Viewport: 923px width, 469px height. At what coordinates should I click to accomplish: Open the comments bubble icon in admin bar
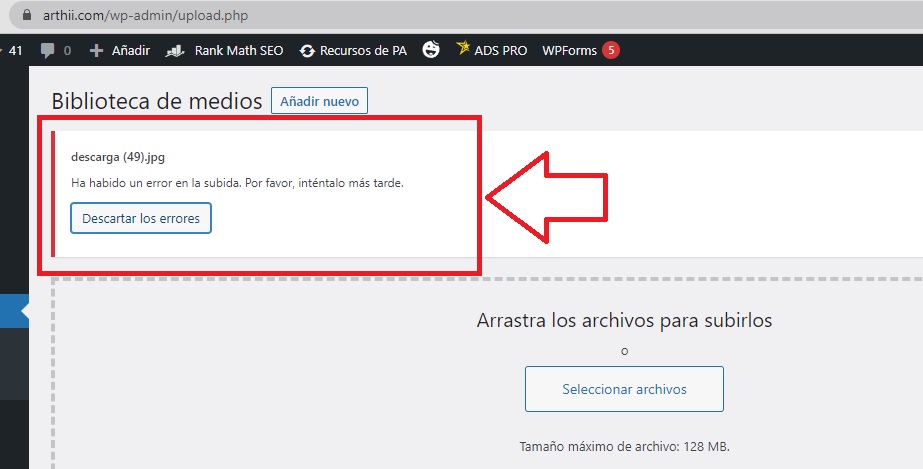(47, 51)
